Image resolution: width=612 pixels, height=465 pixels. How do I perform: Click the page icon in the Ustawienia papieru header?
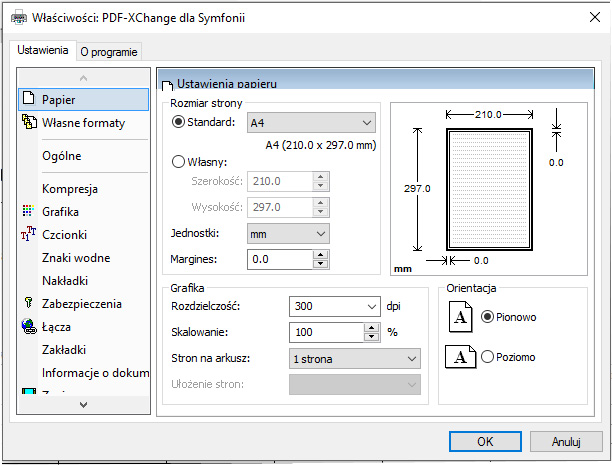coord(167,86)
